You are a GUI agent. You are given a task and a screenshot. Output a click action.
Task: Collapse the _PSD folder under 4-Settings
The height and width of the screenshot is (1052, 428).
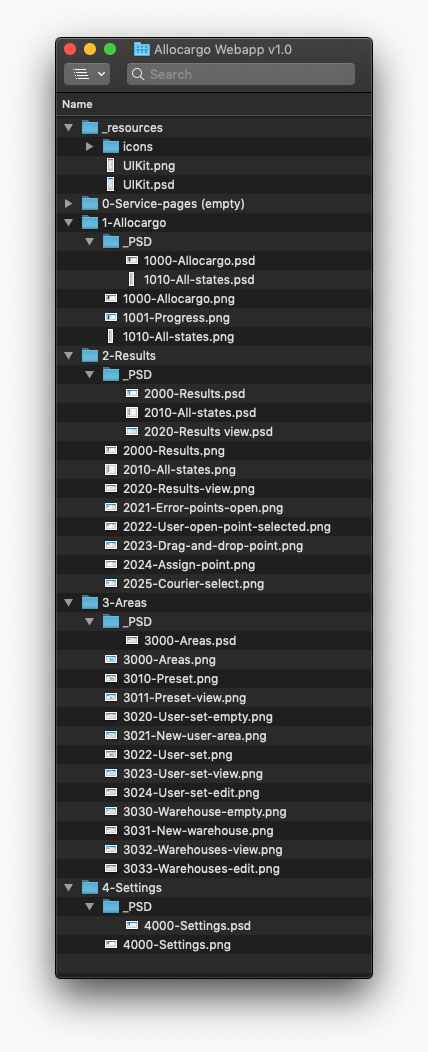(x=90, y=906)
